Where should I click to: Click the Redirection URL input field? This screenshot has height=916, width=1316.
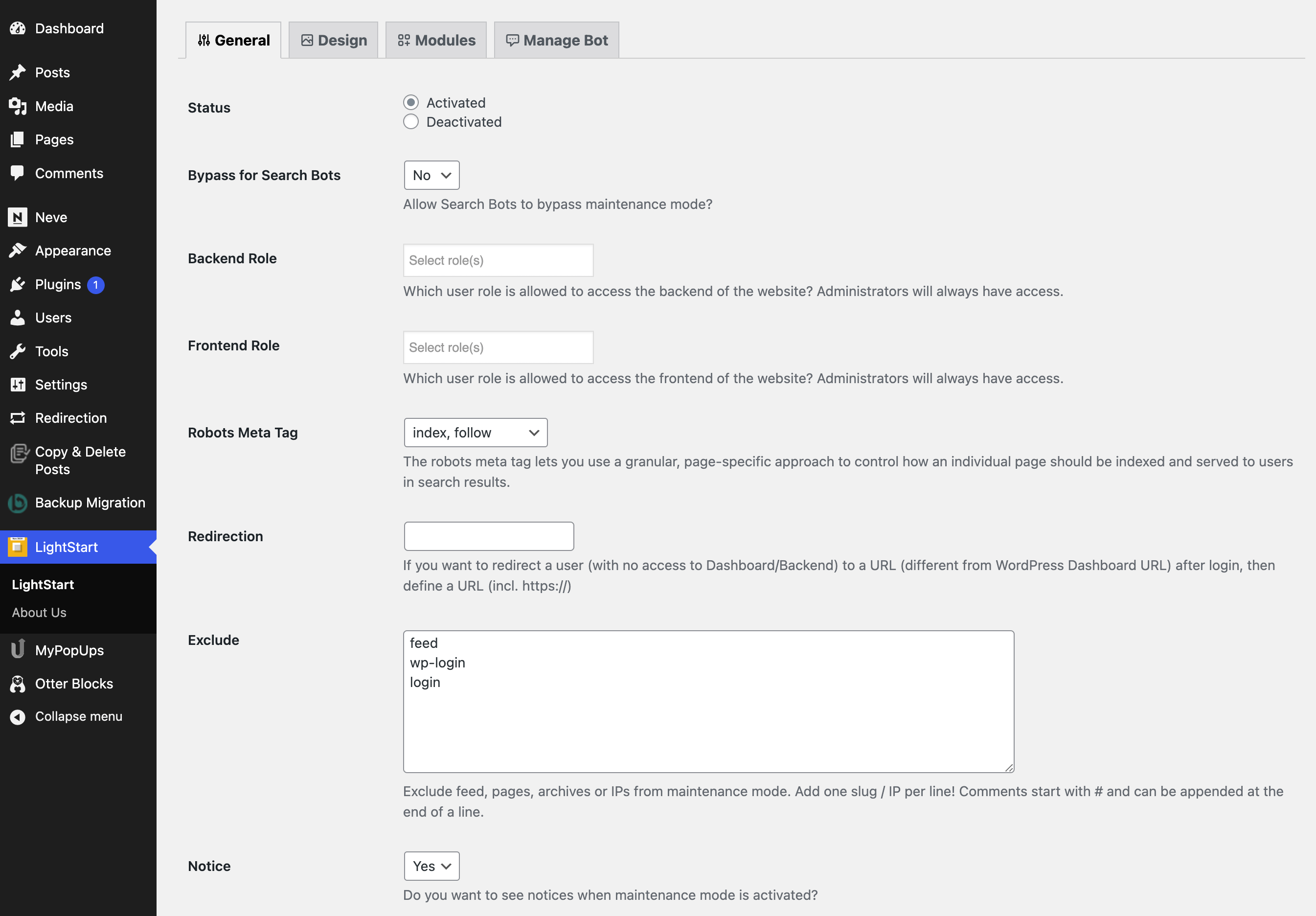[488, 536]
